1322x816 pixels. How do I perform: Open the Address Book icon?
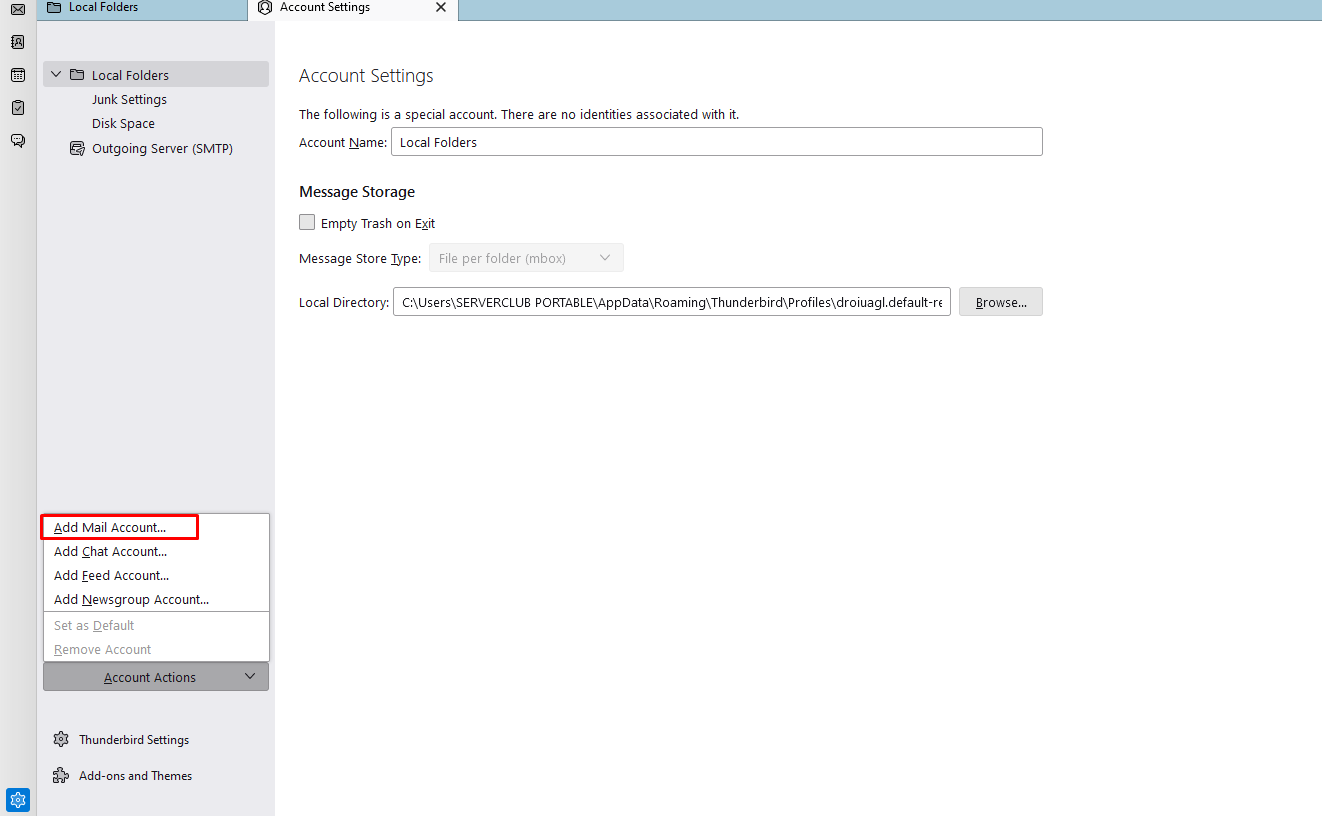(18, 42)
